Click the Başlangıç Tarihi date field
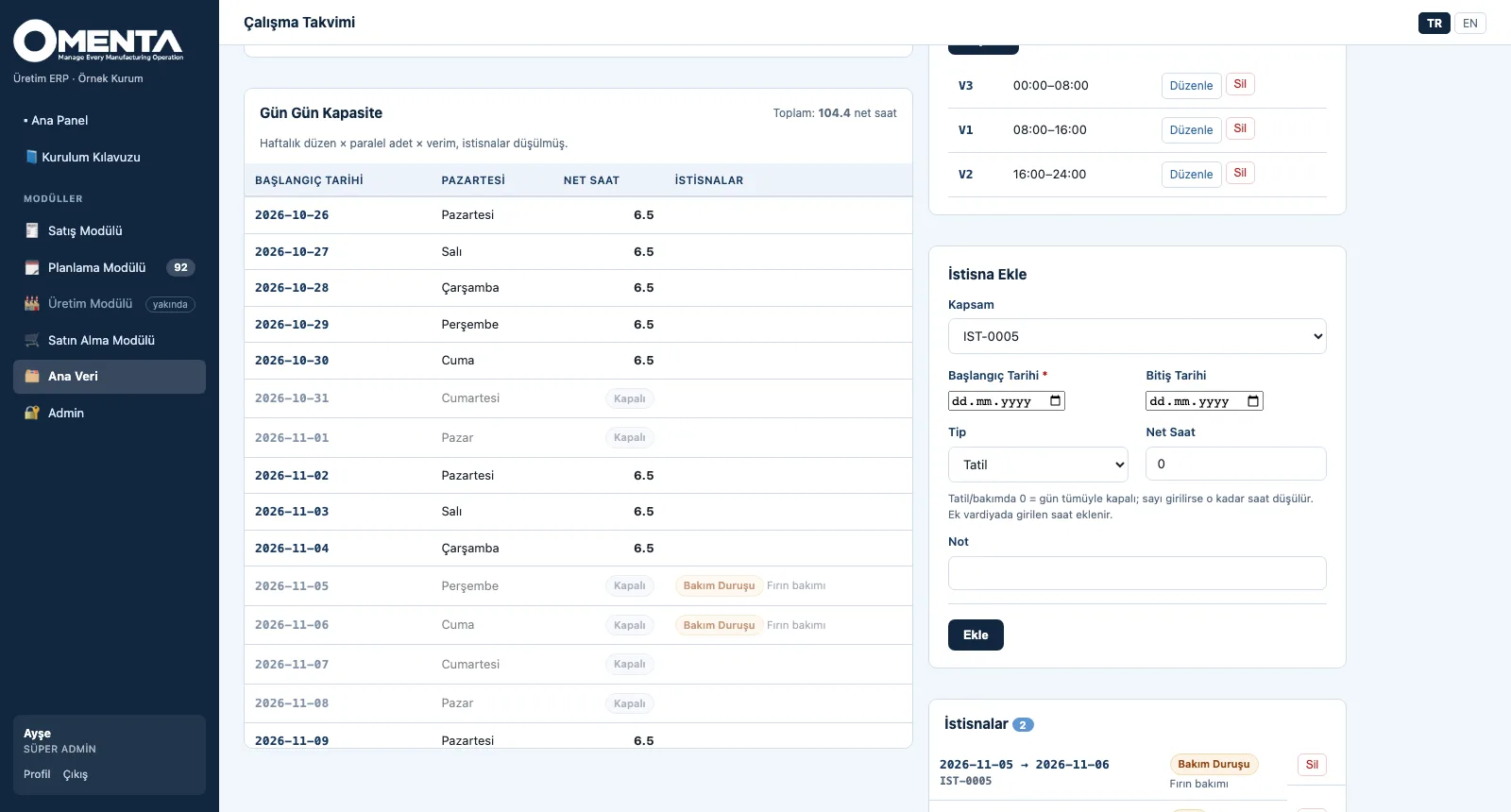This screenshot has width=1511, height=812. (1007, 400)
